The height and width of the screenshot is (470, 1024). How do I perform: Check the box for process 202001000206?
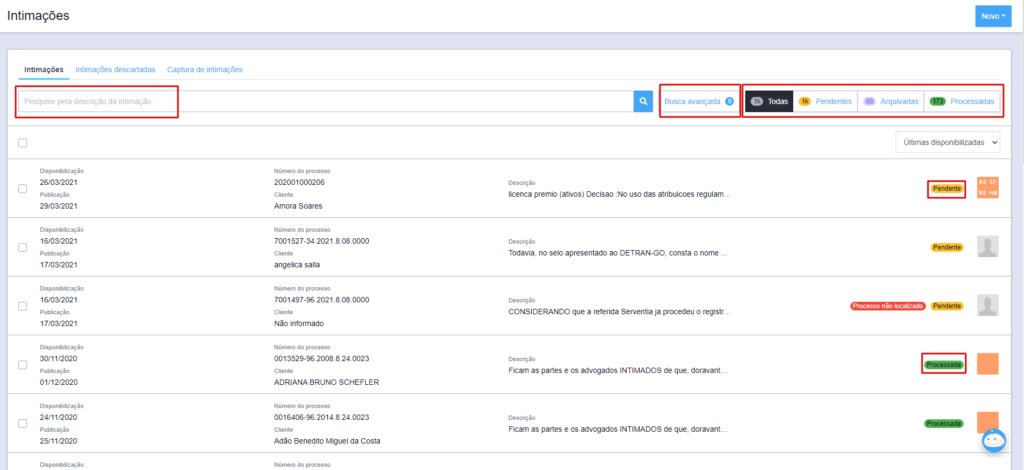(23, 189)
